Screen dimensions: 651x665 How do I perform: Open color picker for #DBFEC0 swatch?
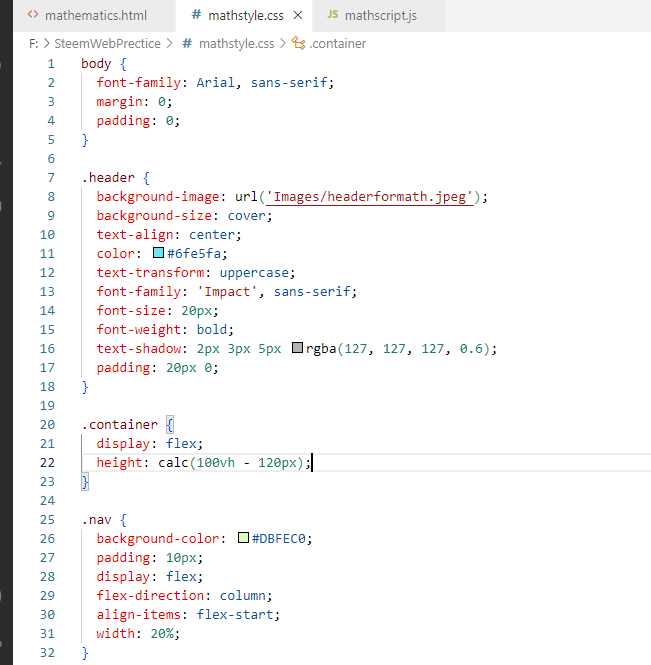coord(243,538)
